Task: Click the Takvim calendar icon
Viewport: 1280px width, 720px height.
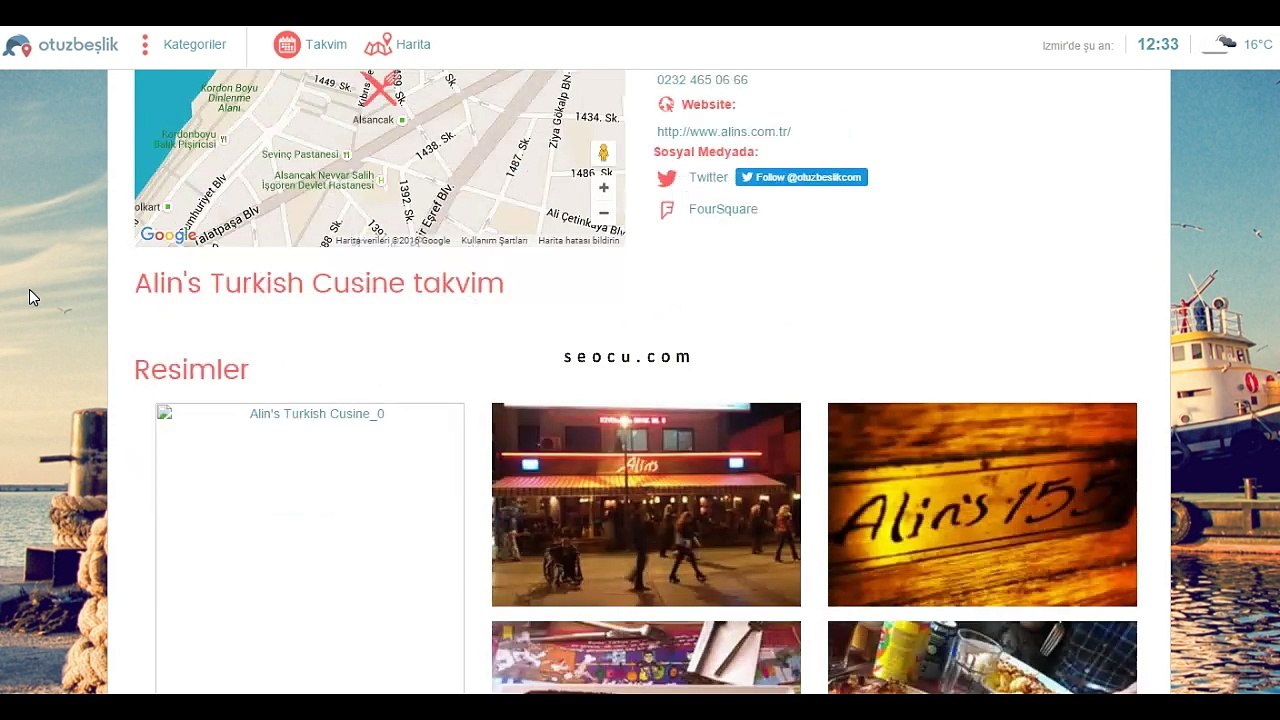Action: [x=287, y=45]
